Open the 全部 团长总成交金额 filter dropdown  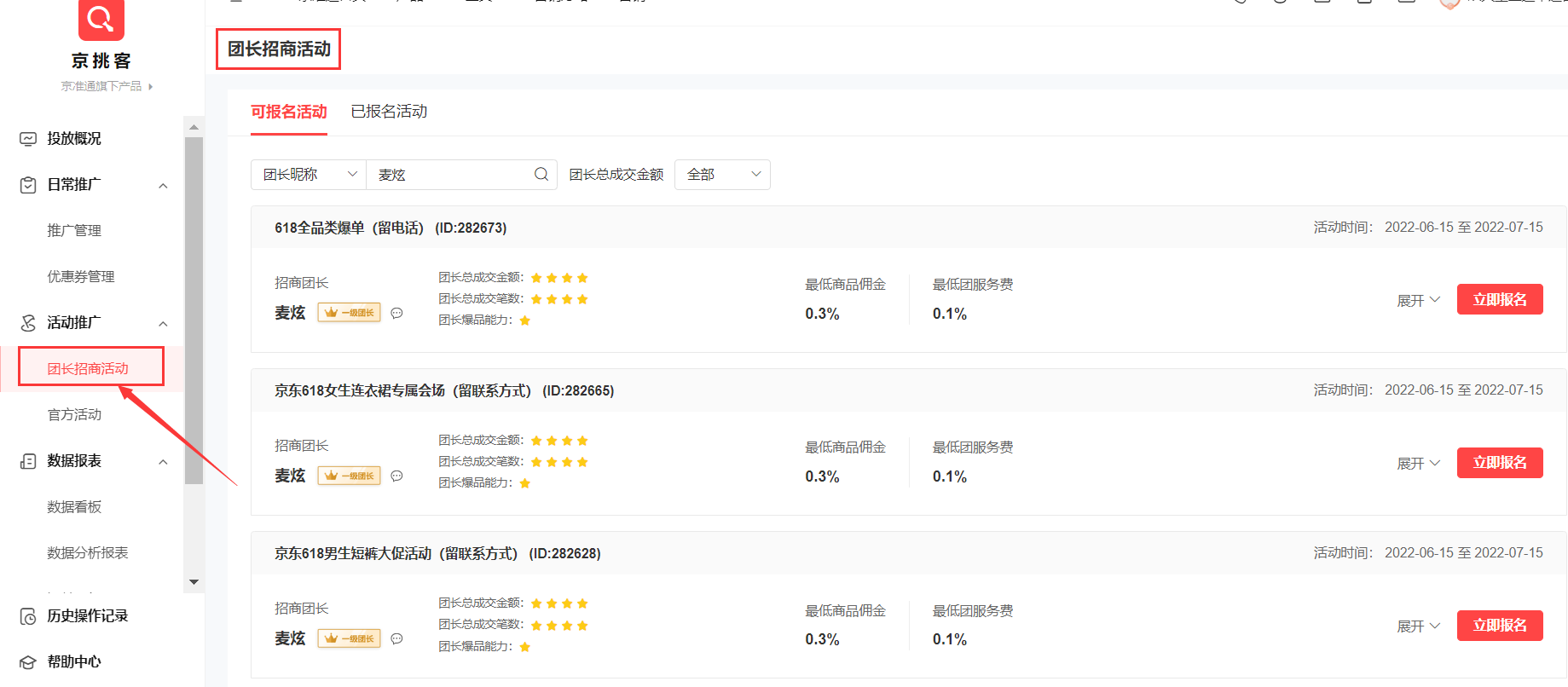coord(722,175)
